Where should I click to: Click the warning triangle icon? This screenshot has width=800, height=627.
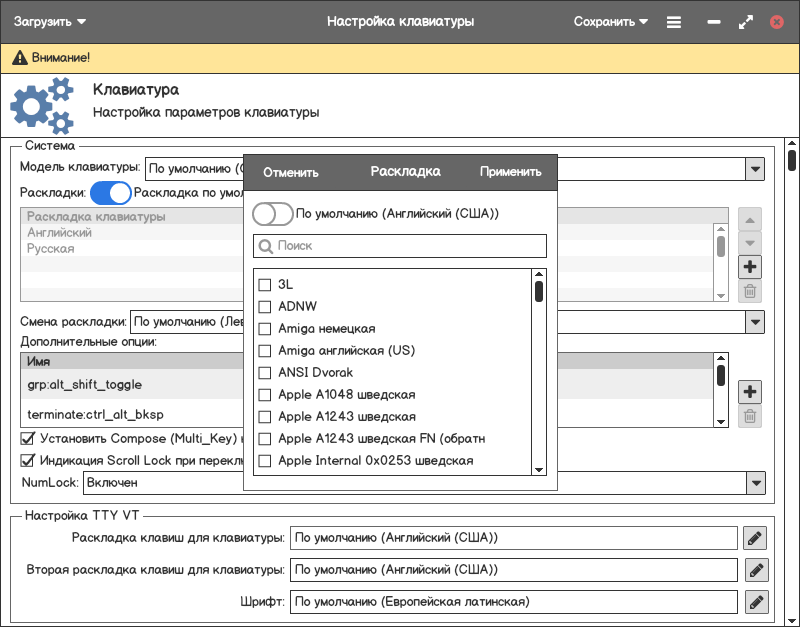(x=19, y=58)
